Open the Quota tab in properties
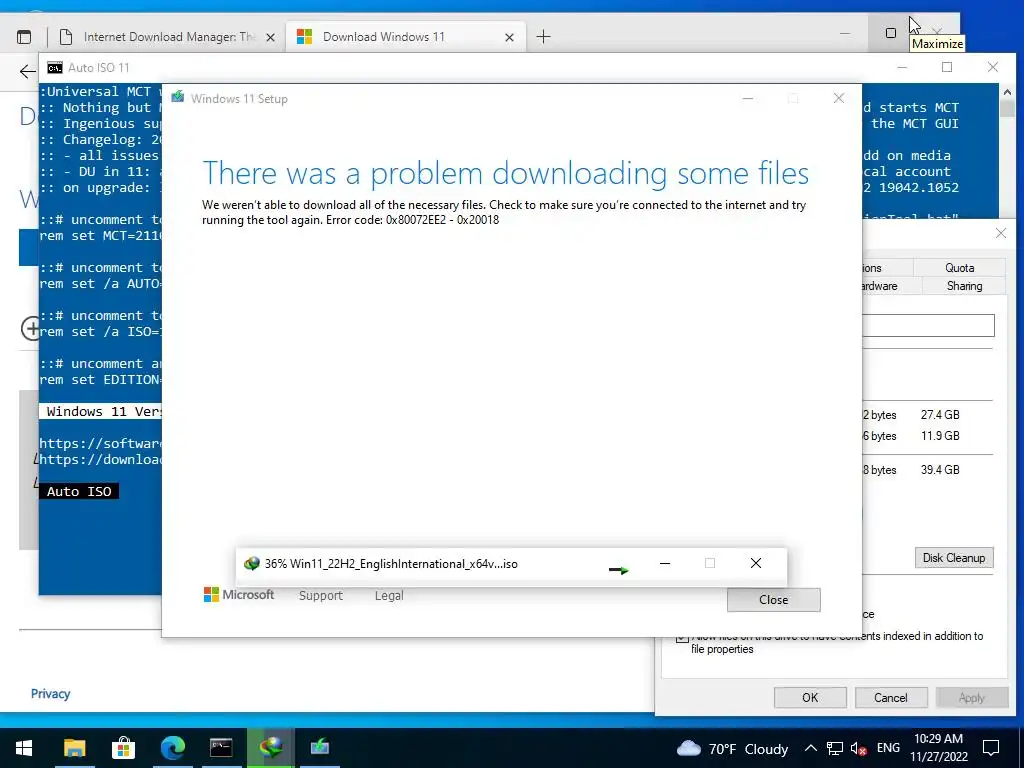This screenshot has height=768, width=1024. click(959, 268)
